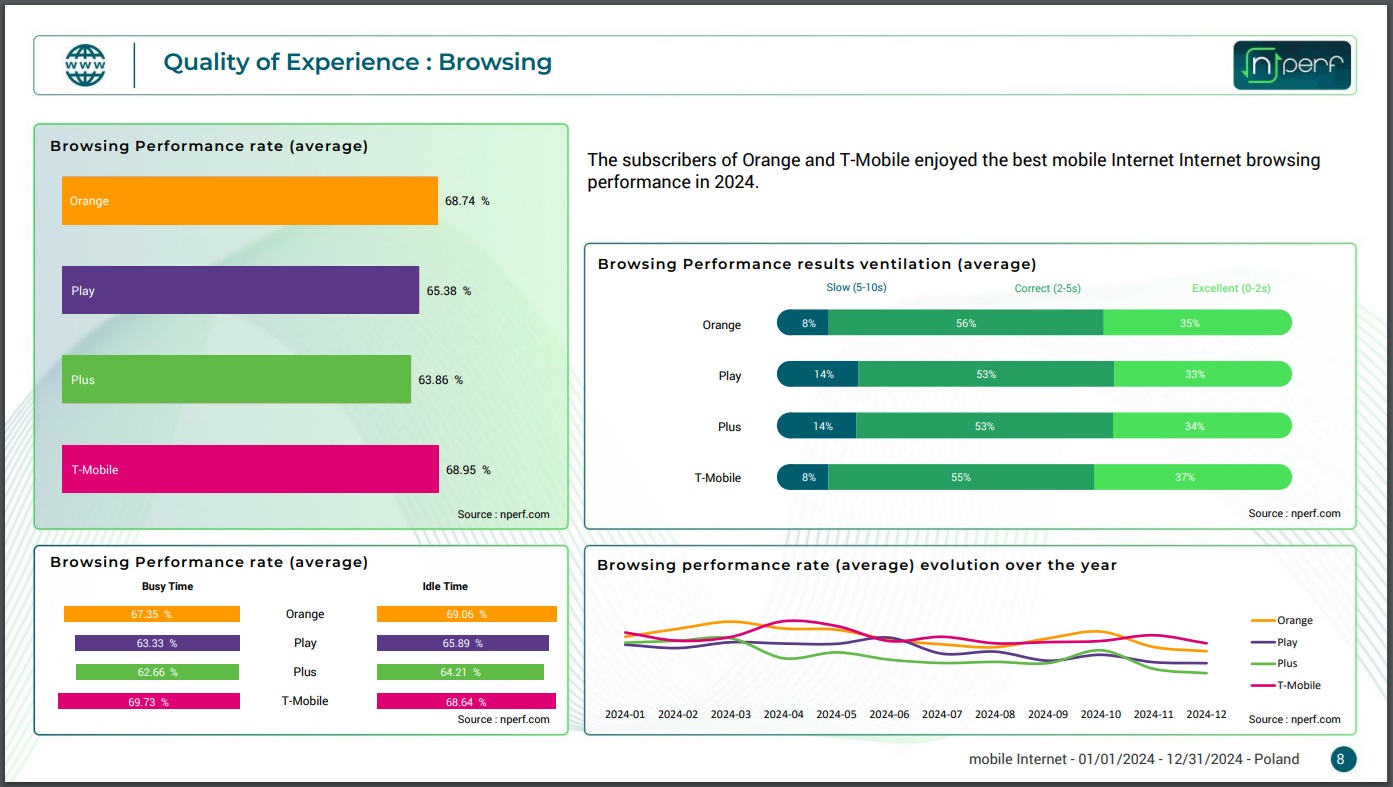The height and width of the screenshot is (787, 1393).
Task: Click the 'Browsing performance rate (average) evolution' heading
Action: point(857,565)
